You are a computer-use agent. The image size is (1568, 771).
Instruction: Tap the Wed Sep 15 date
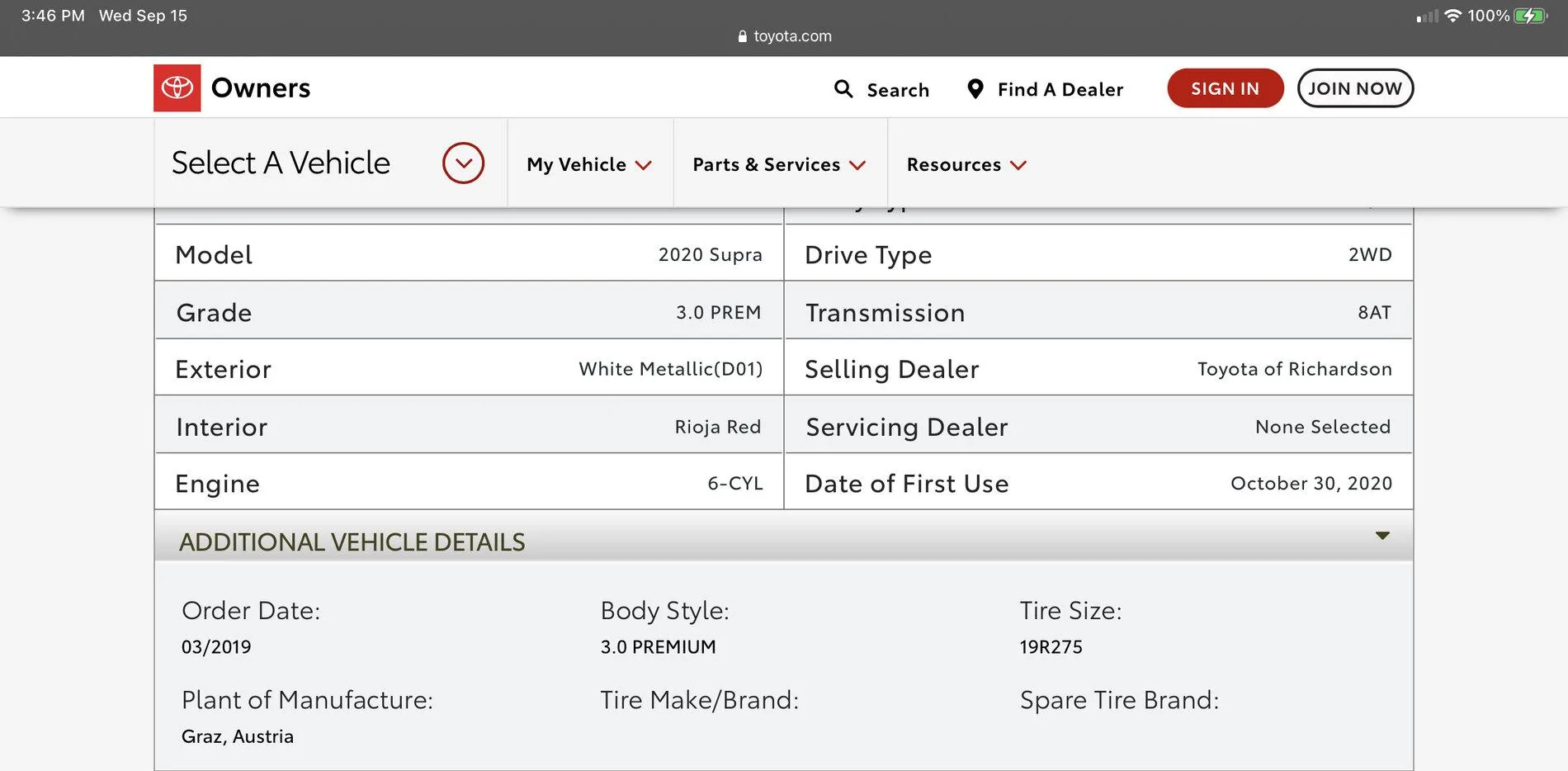coord(143,16)
